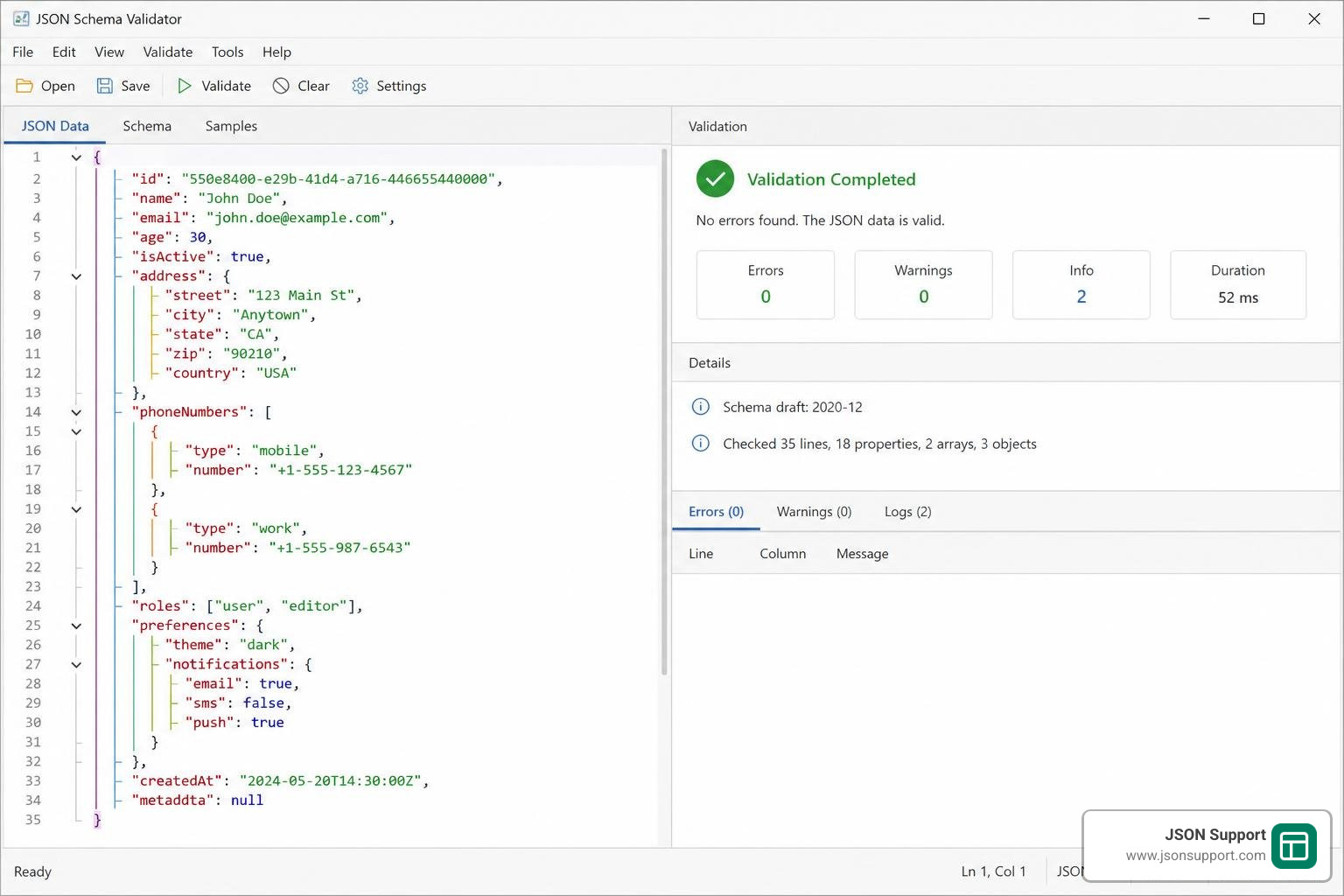Click the "isActive" key on line 6
Image resolution: width=1344 pixels, height=896 pixels.
[172, 256]
